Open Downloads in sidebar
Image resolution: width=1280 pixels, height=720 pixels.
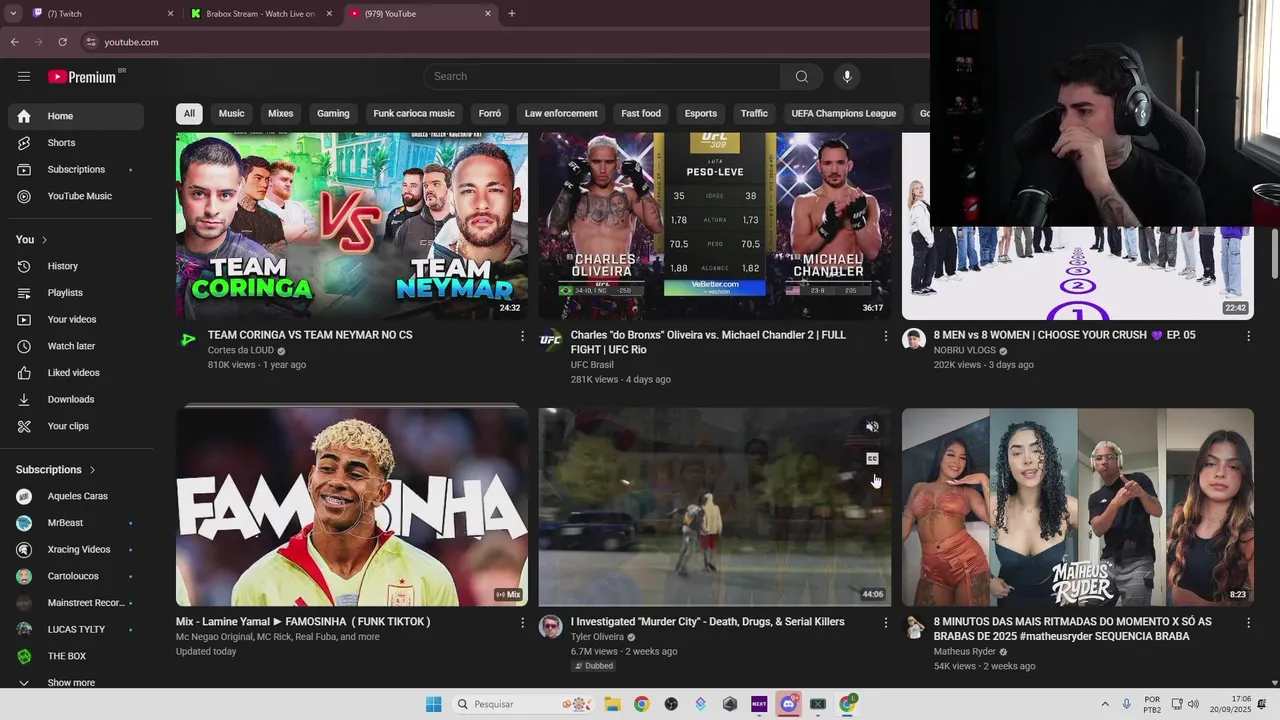[x=76, y=399]
